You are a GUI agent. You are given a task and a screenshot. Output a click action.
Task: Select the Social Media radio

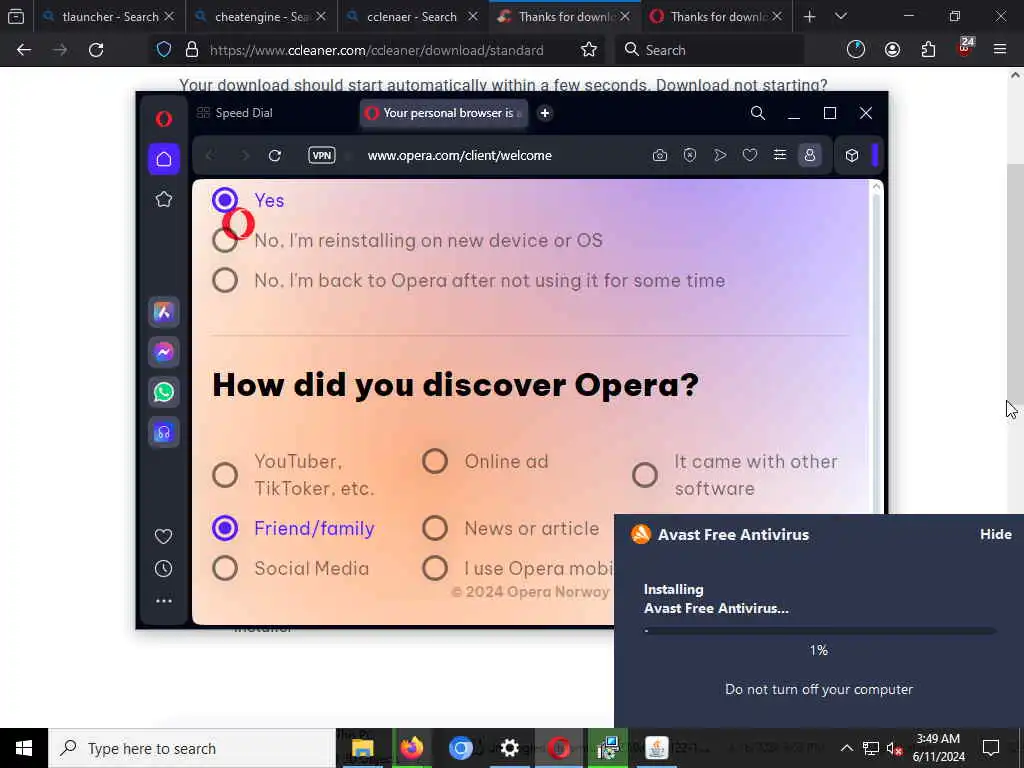click(225, 568)
